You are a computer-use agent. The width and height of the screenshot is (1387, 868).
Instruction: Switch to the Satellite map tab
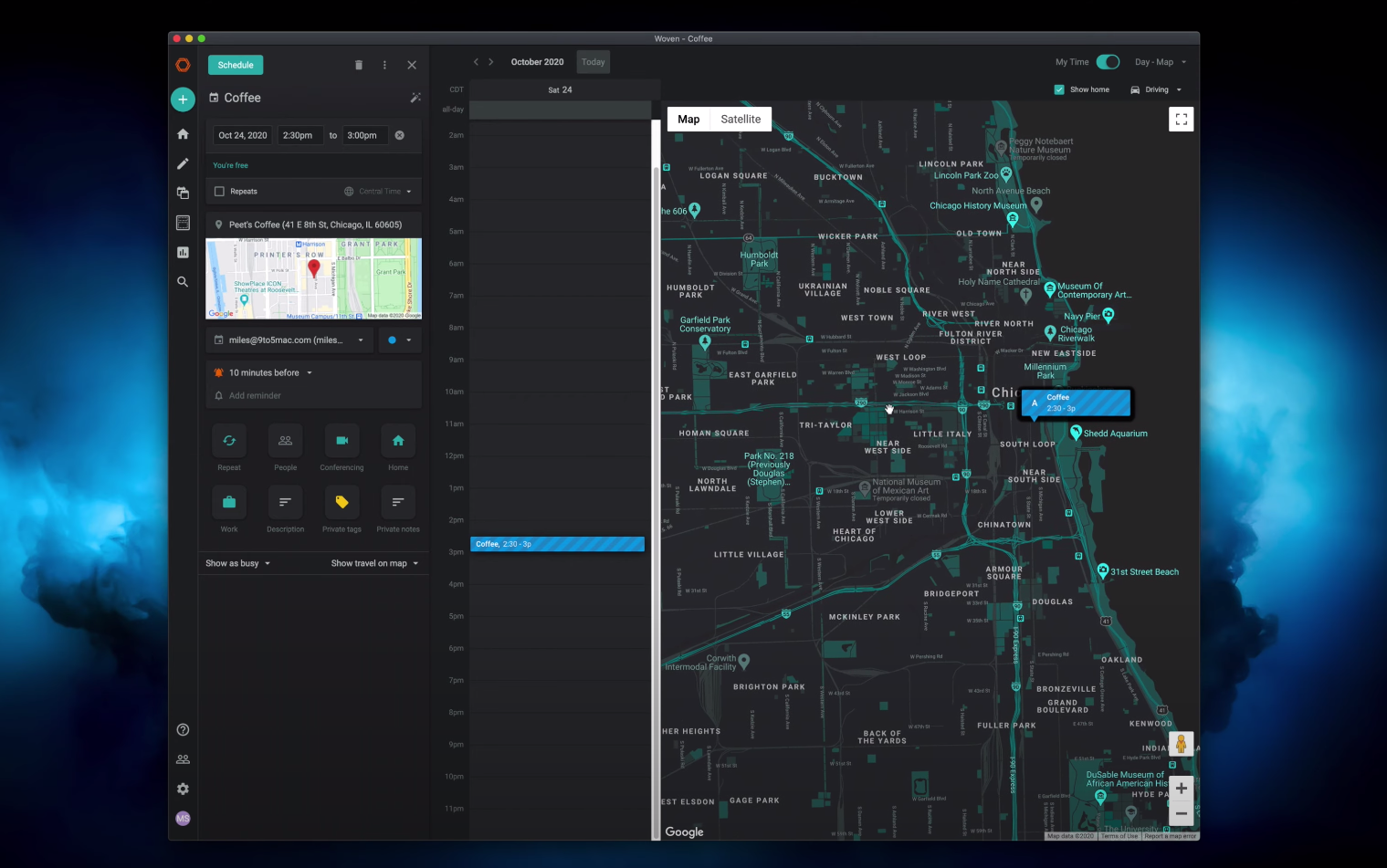coord(741,120)
